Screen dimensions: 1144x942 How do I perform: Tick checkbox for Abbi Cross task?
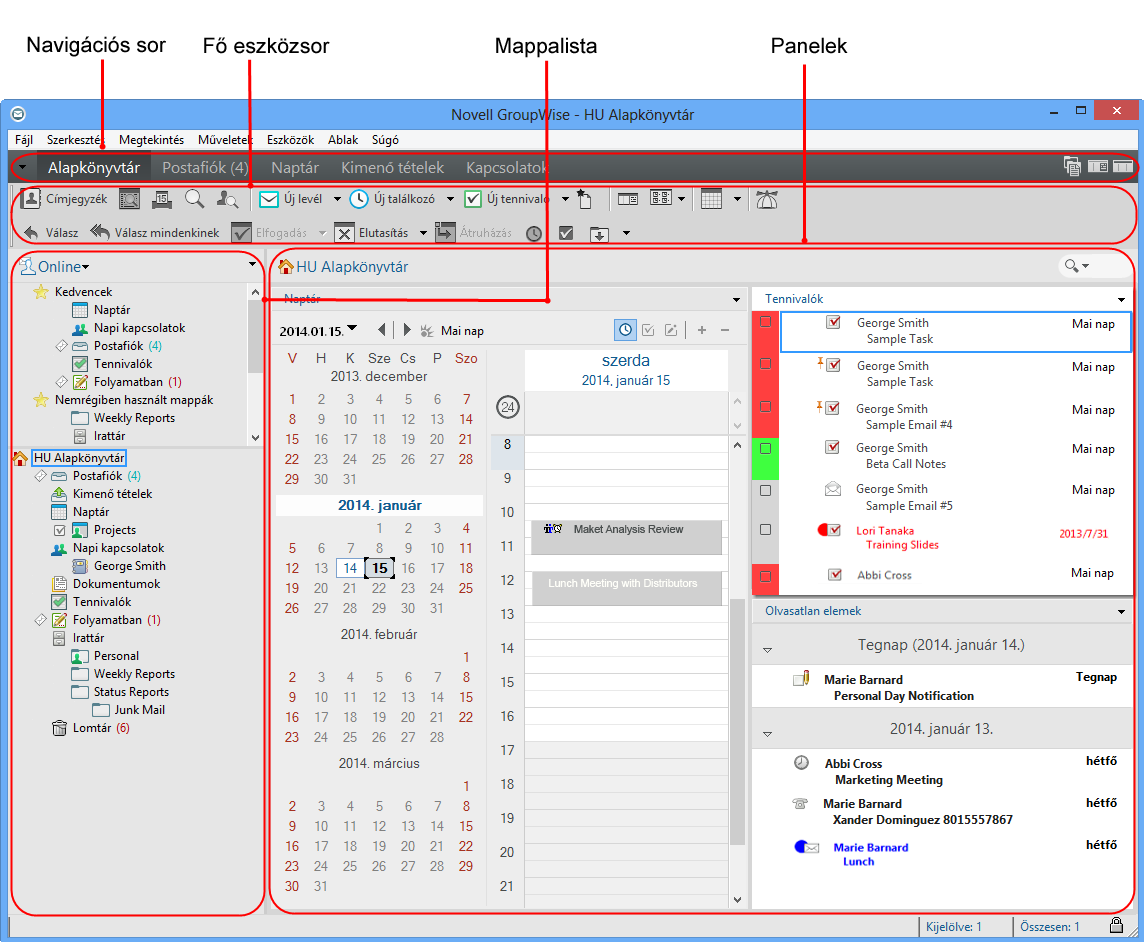[x=765, y=576]
